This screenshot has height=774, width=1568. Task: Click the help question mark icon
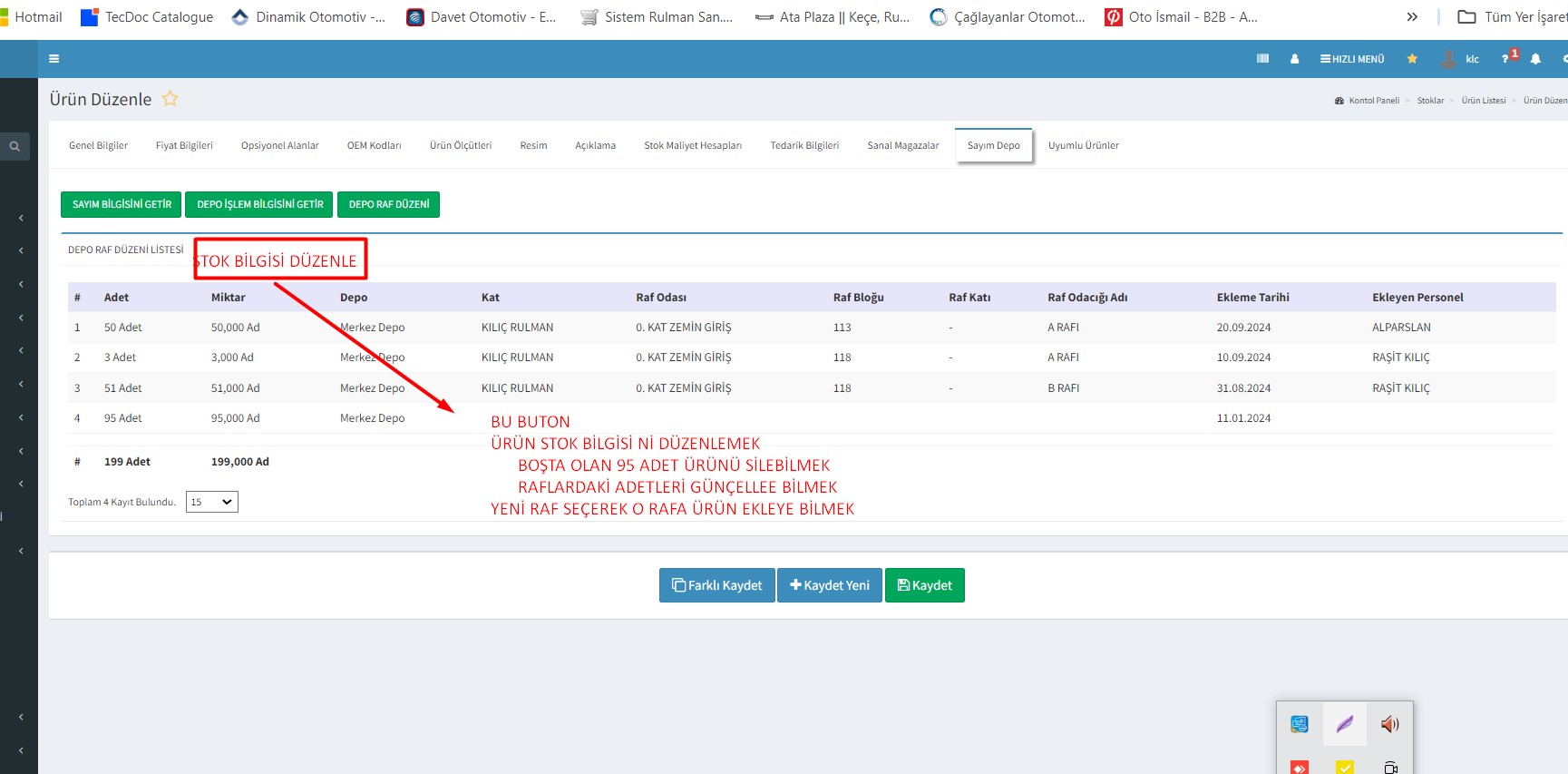pos(1505,59)
